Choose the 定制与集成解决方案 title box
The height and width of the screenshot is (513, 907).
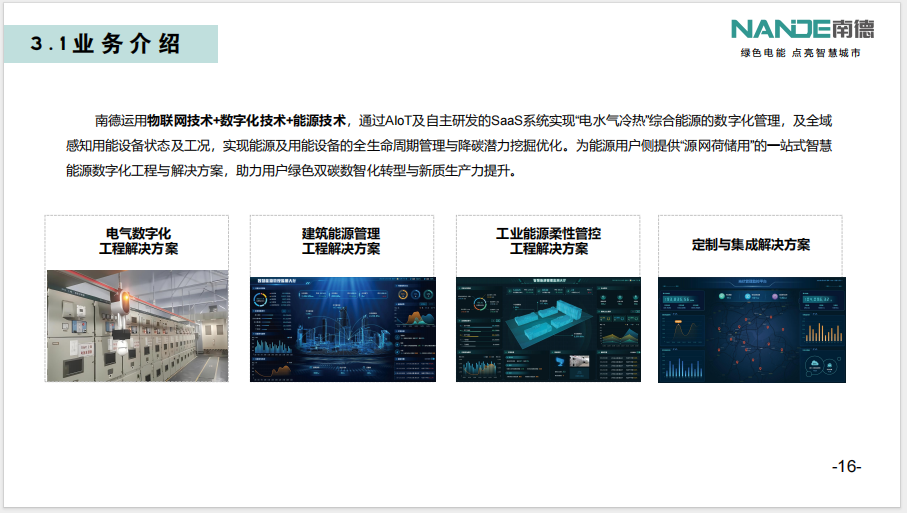751,244
